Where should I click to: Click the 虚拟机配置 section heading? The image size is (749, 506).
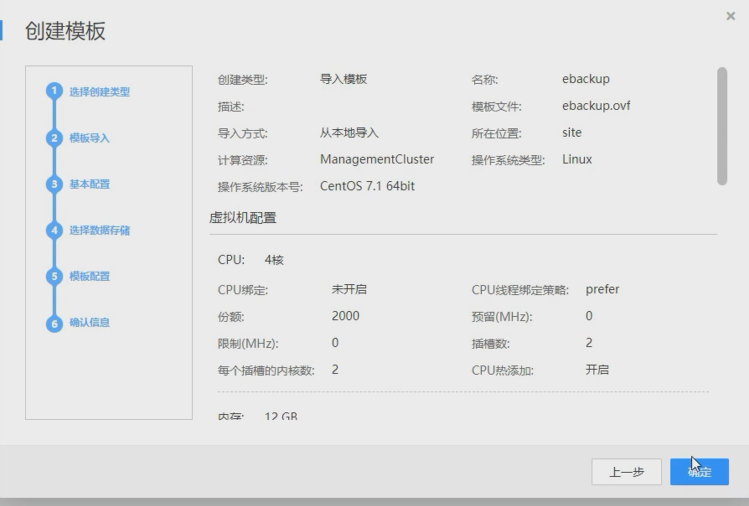[243, 217]
